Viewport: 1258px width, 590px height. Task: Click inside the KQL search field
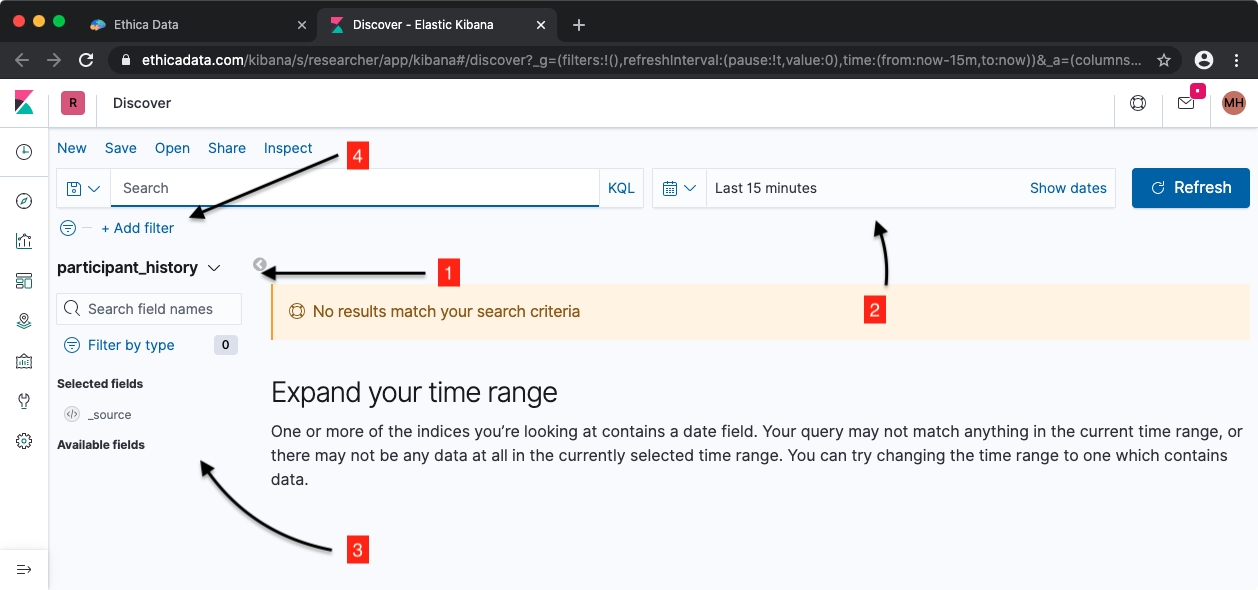click(x=350, y=188)
